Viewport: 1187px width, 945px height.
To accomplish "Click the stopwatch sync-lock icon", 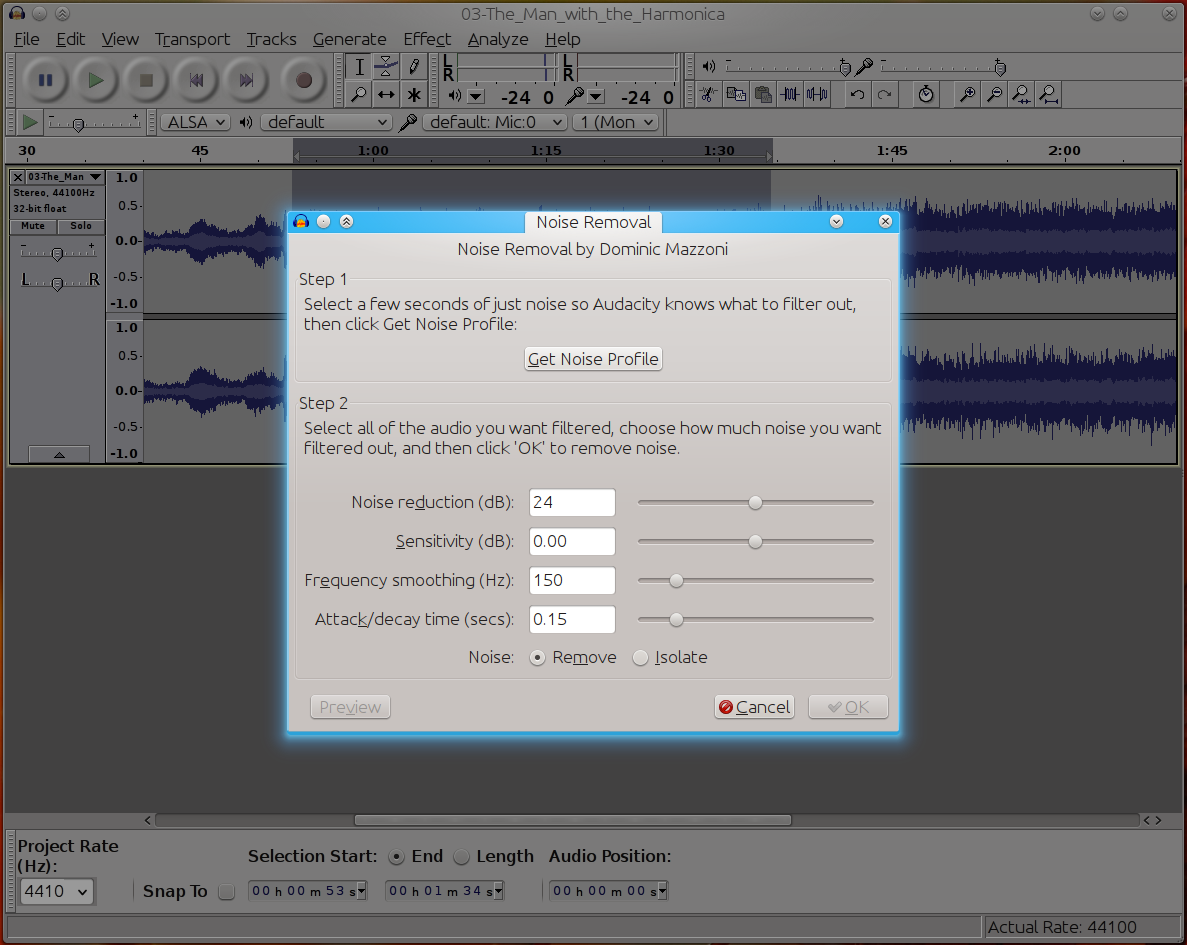I will (926, 95).
